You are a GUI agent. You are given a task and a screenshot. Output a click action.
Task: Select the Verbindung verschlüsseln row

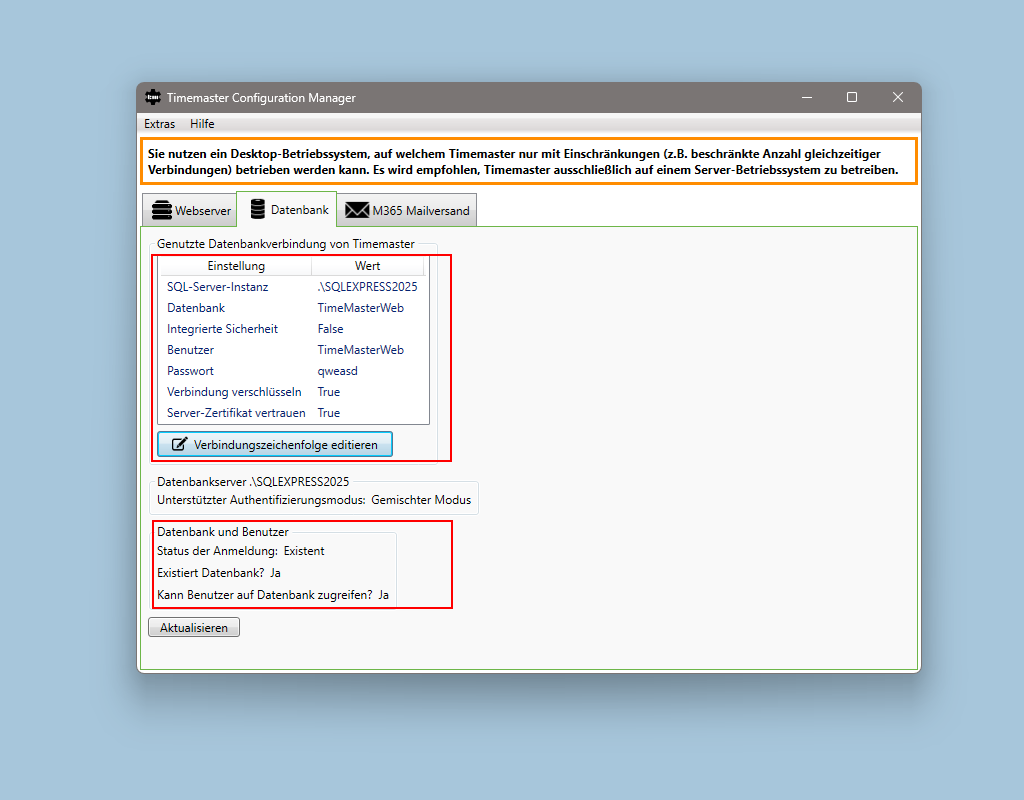coord(293,392)
